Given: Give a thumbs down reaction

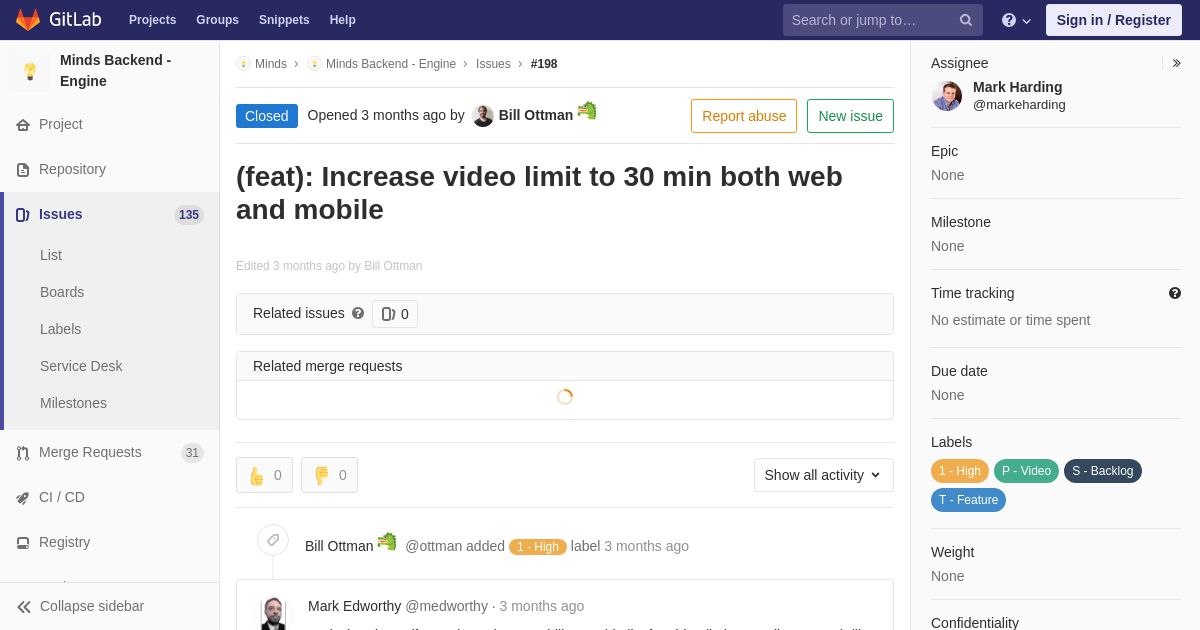Looking at the screenshot, I should point(329,475).
